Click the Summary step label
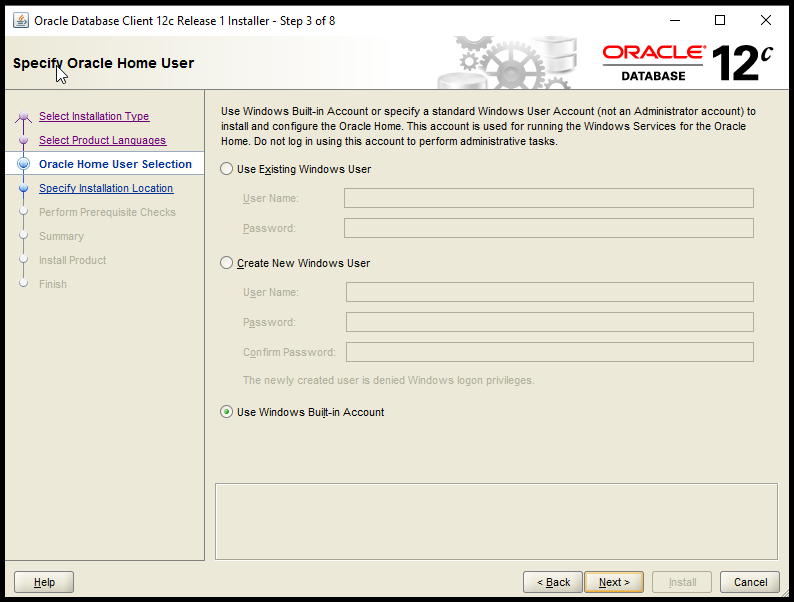794x602 pixels. 61,236
